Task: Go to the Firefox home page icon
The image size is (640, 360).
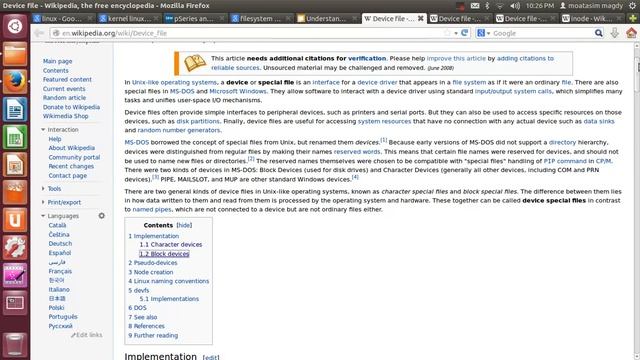Action: [x=631, y=33]
